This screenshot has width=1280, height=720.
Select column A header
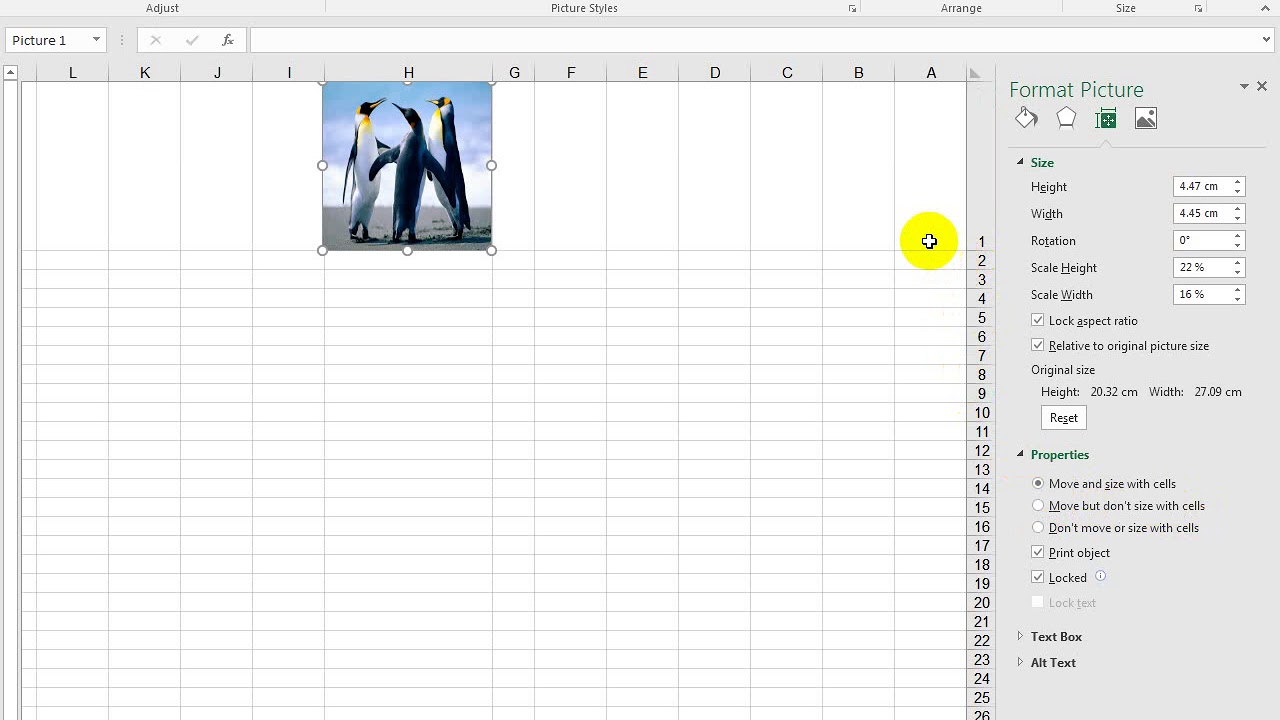click(x=931, y=73)
